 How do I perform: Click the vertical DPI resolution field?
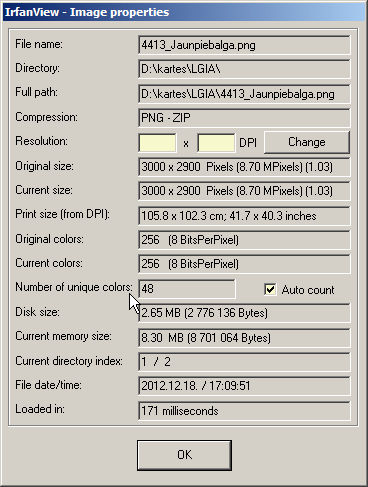216,143
